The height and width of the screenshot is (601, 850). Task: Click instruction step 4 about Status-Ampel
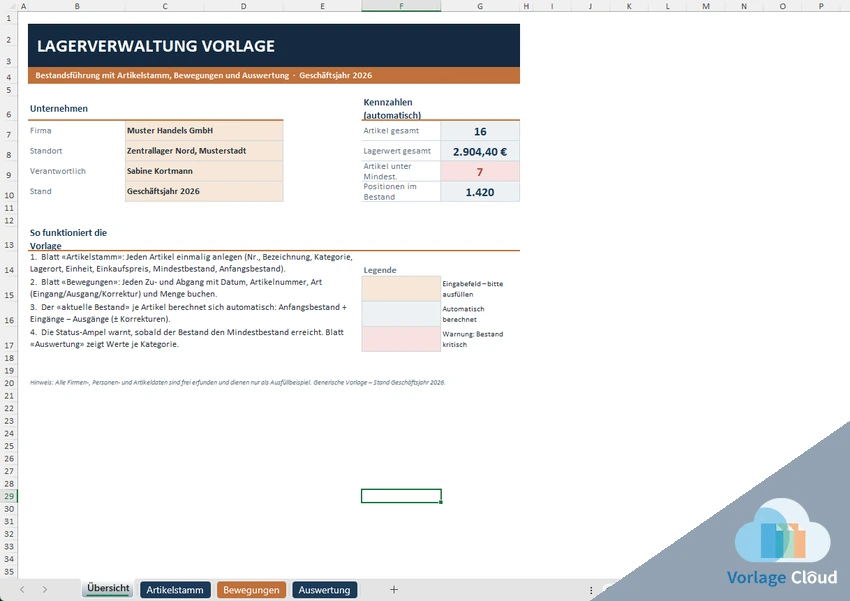click(x=187, y=338)
